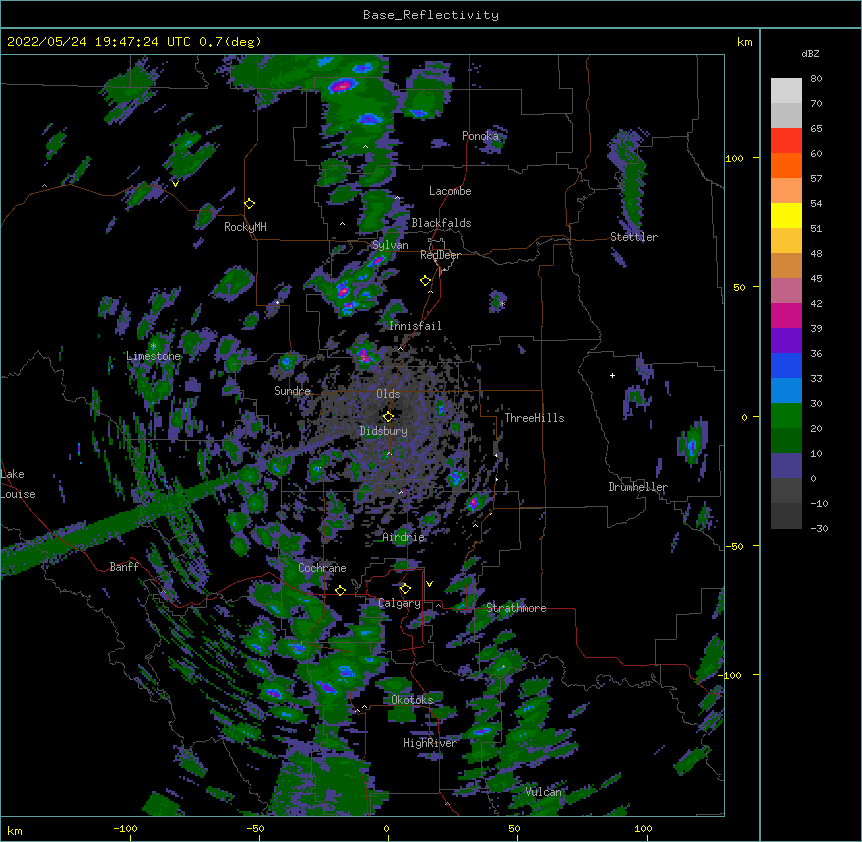The height and width of the screenshot is (842, 862).
Task: Pick the orange 57-60 dBZ legend swatch
Action: pyautogui.click(x=786, y=165)
